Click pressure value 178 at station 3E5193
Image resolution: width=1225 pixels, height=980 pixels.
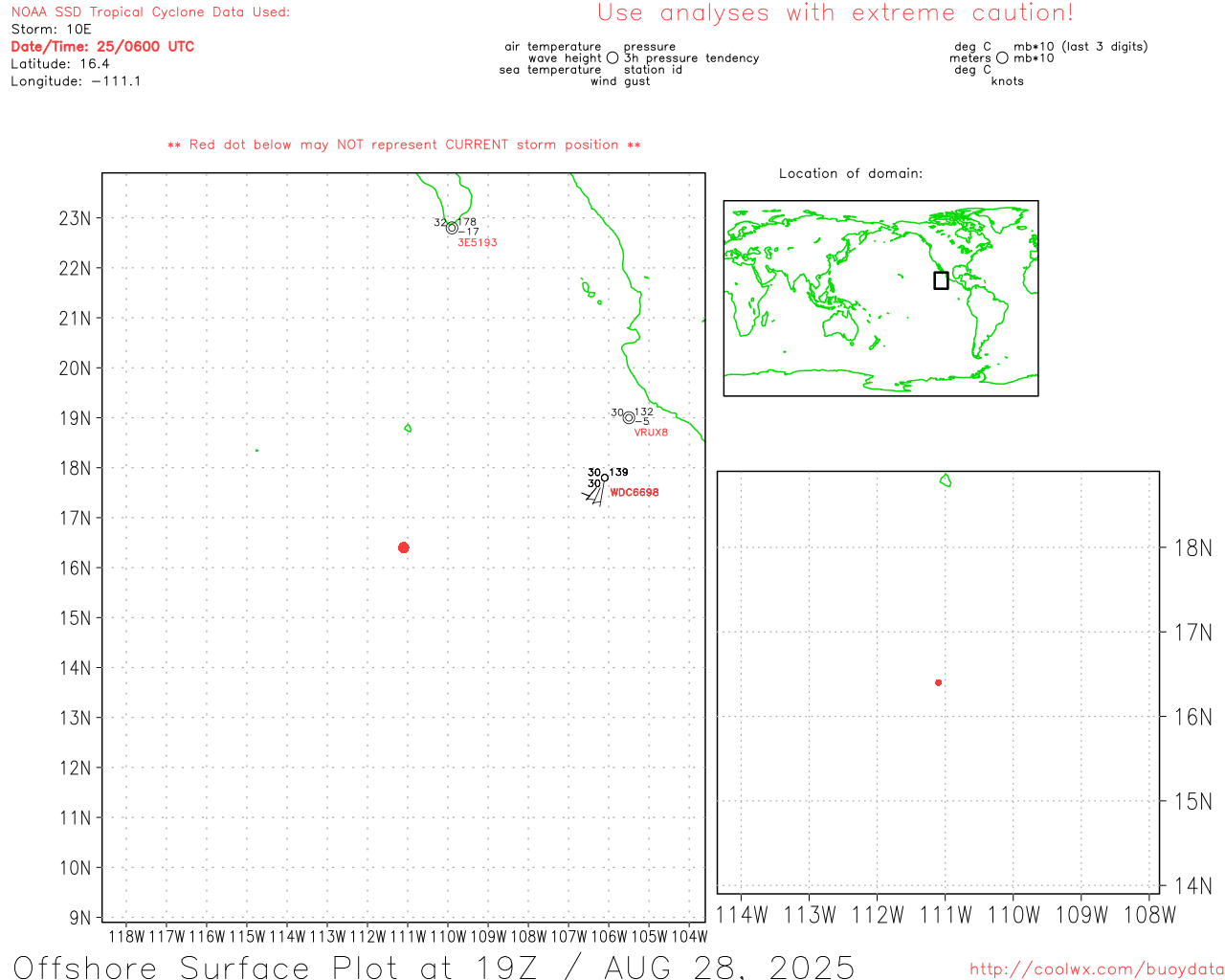tap(467, 222)
